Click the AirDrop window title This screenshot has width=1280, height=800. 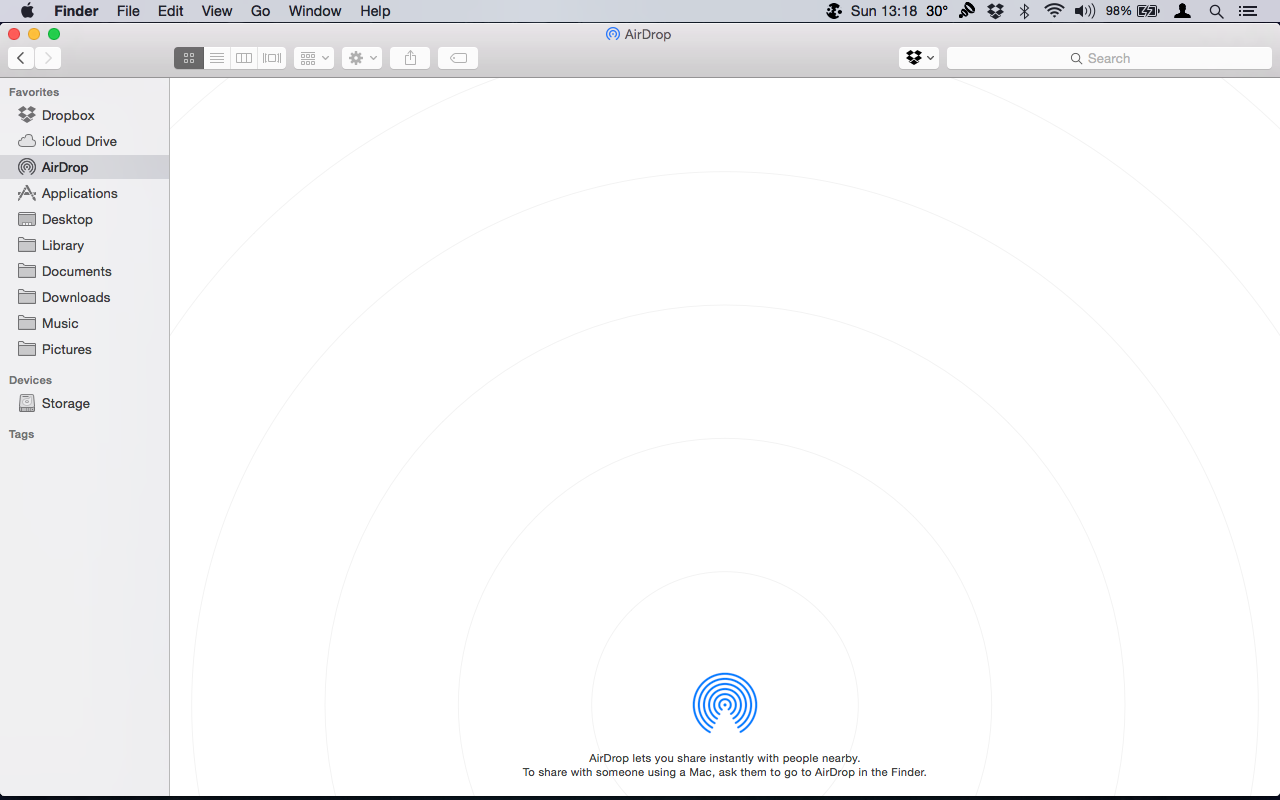pos(638,34)
